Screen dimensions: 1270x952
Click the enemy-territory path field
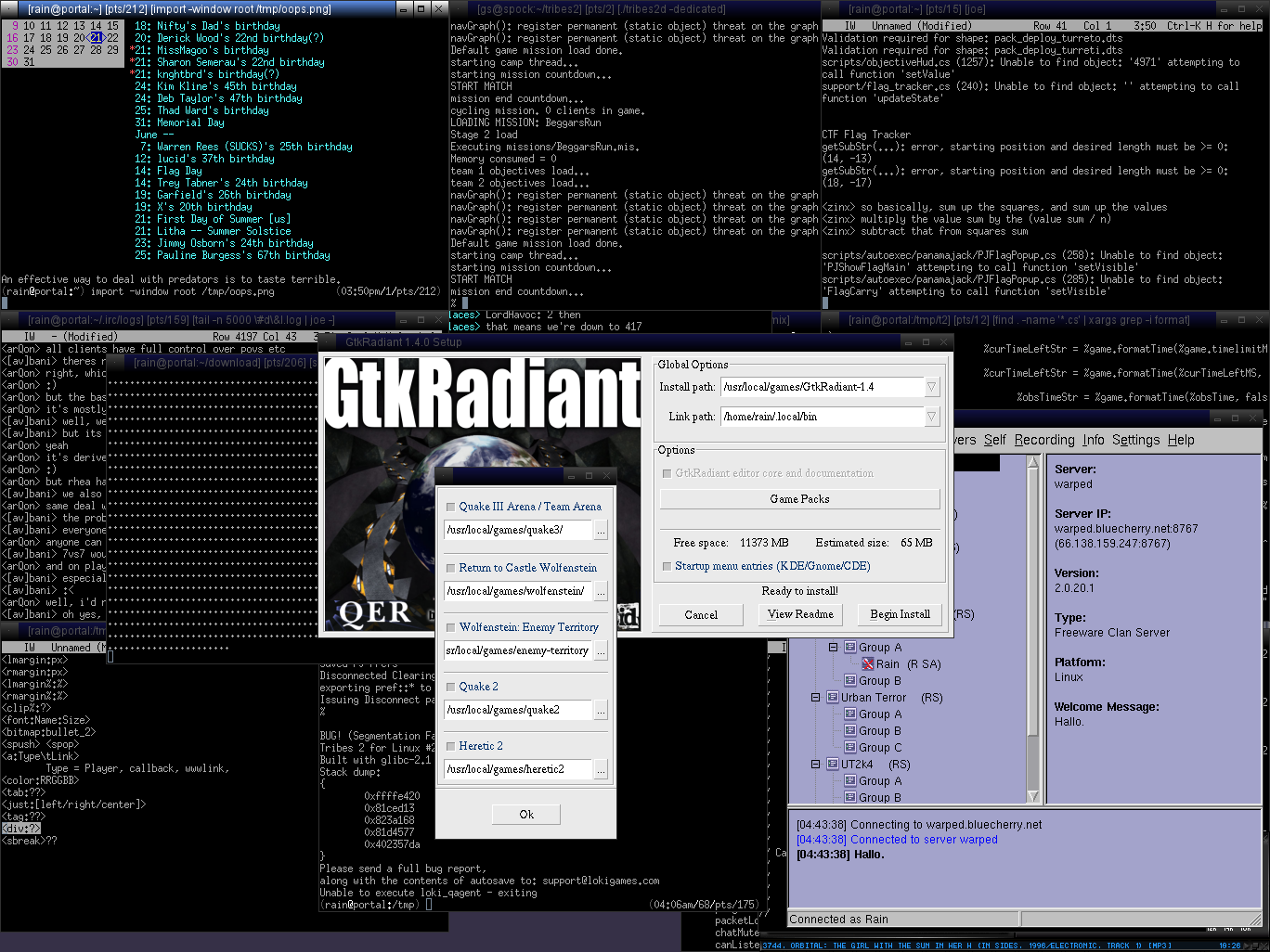click(x=518, y=650)
